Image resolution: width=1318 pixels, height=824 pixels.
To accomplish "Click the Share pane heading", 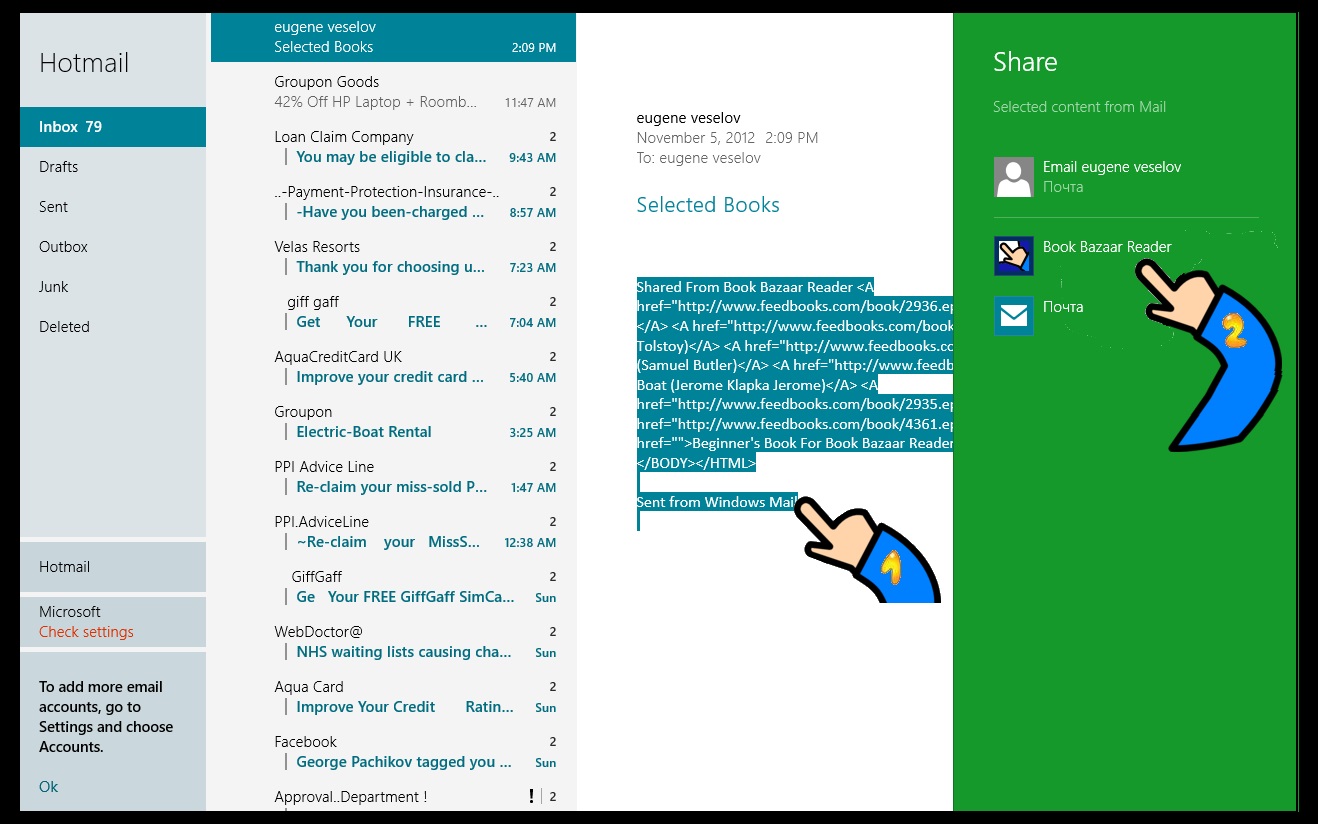I will tap(1025, 62).
